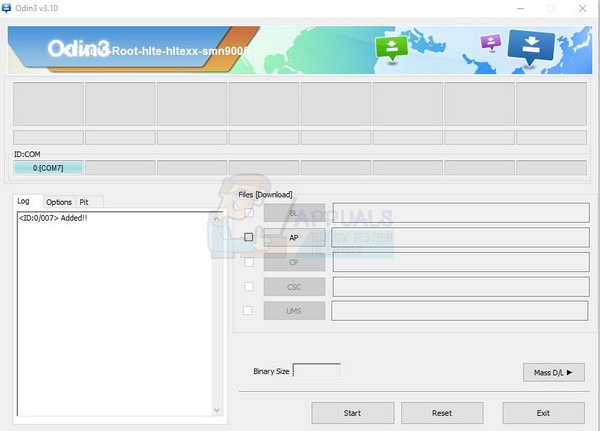Click the Binary Size field
Viewport: 600px width, 431px height.
point(317,370)
